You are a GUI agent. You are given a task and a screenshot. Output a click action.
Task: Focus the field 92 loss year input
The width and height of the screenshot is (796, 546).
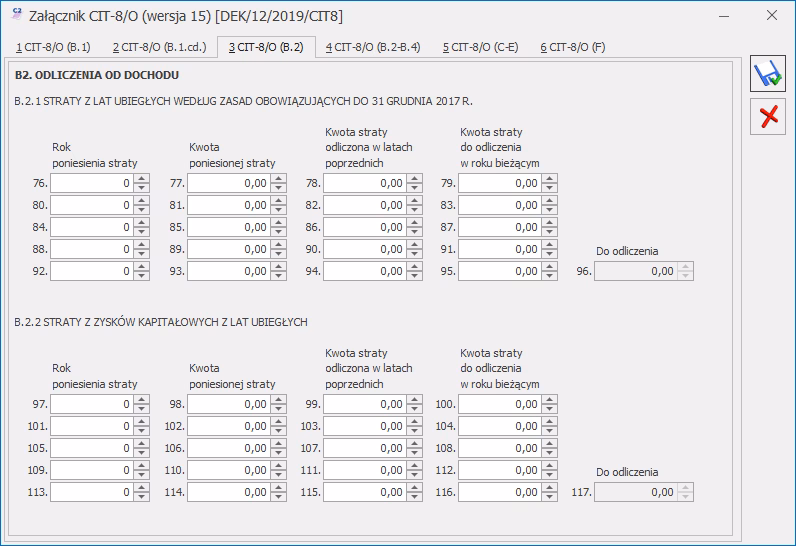click(91, 271)
